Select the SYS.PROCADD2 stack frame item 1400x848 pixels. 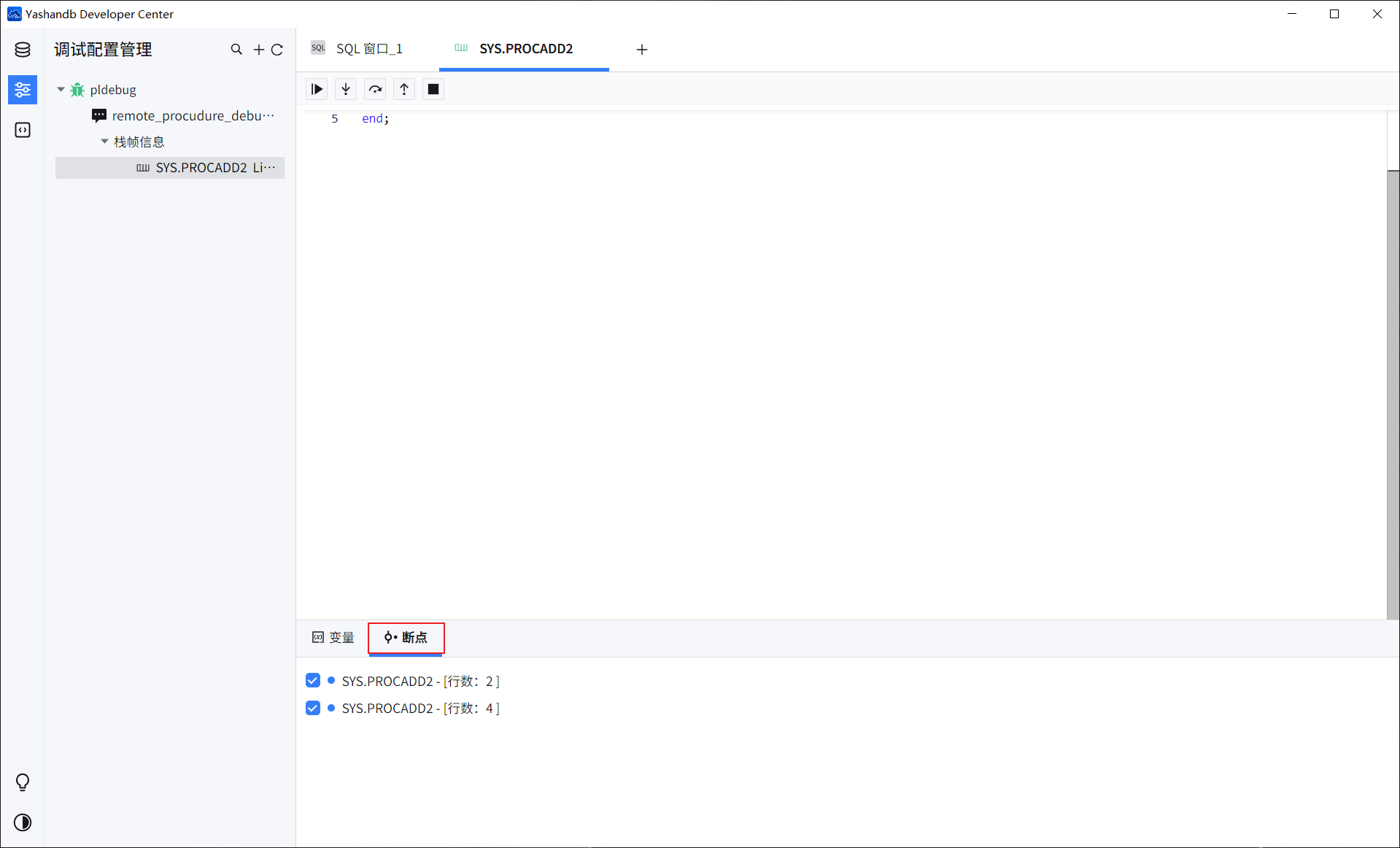(170, 167)
